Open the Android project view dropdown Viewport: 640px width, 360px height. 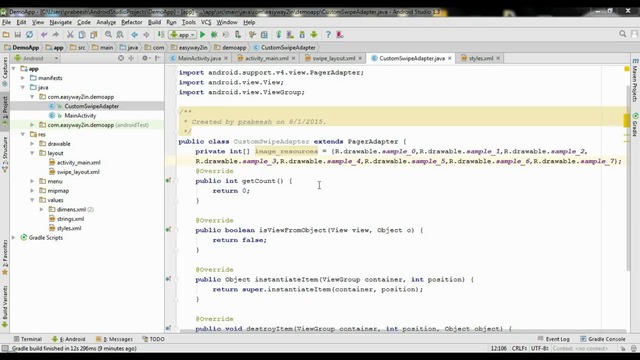pyautogui.click(x=37, y=58)
